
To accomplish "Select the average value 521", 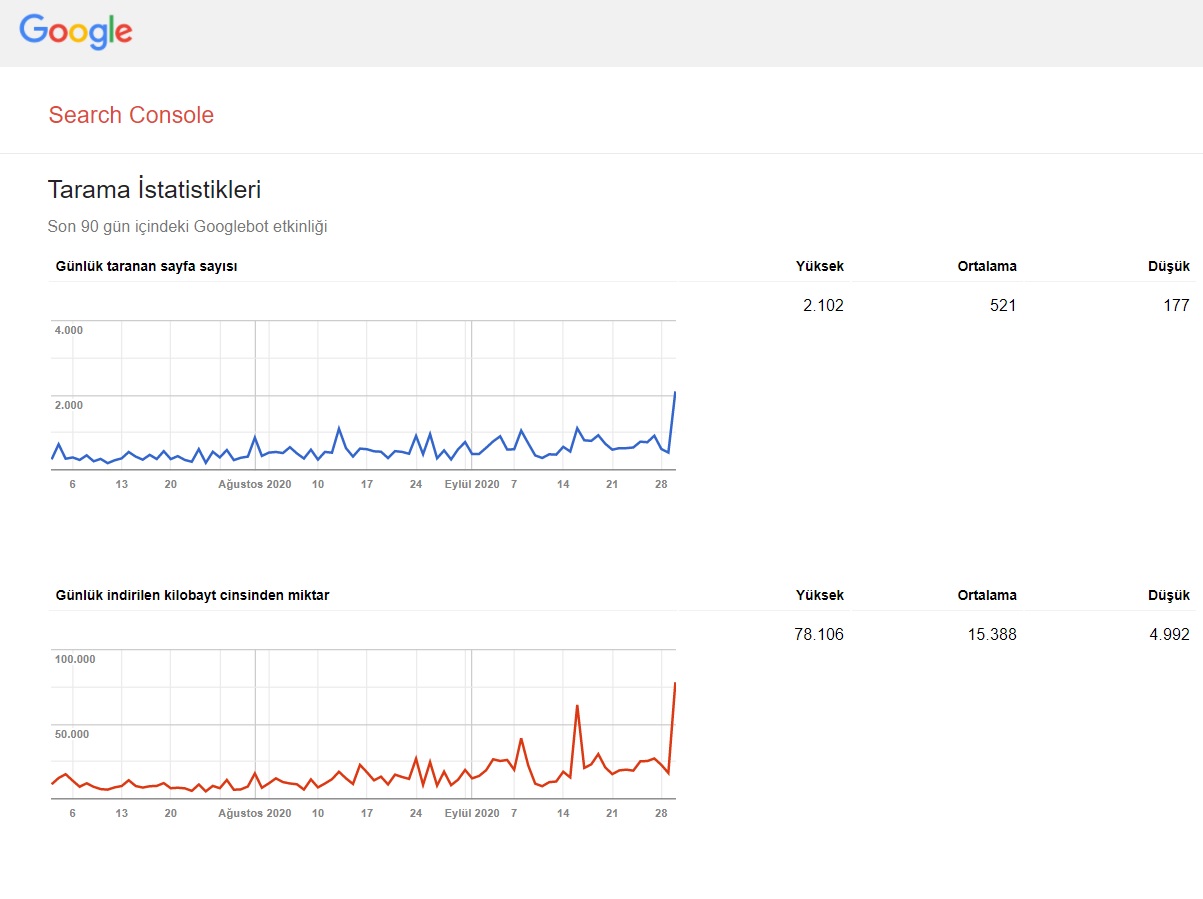I will [x=1003, y=305].
